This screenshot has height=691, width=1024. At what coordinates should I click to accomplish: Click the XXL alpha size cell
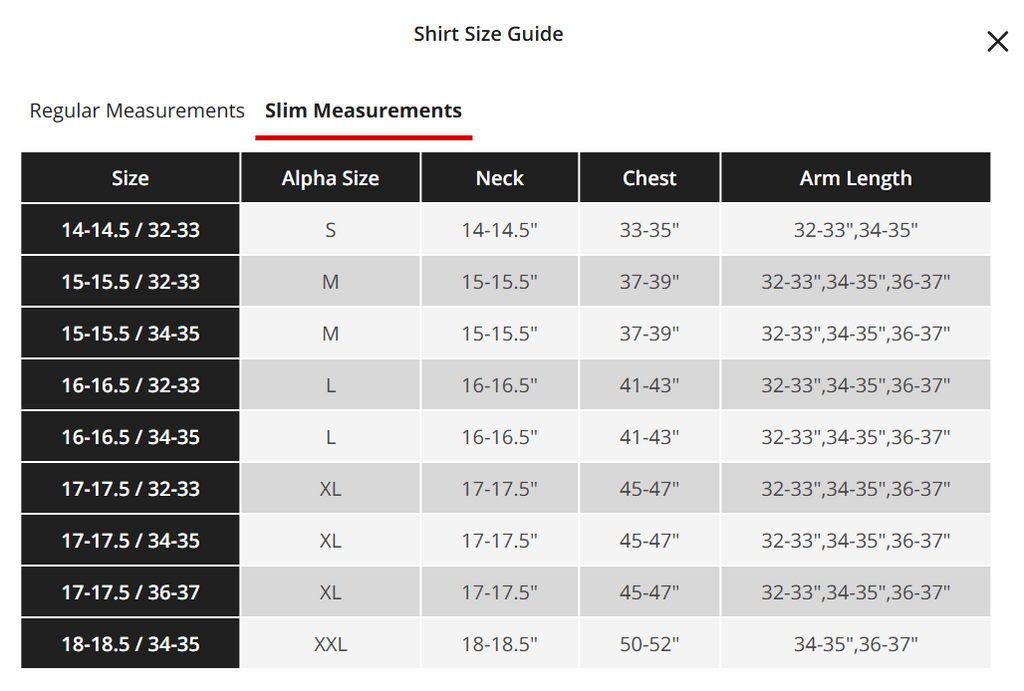point(330,643)
